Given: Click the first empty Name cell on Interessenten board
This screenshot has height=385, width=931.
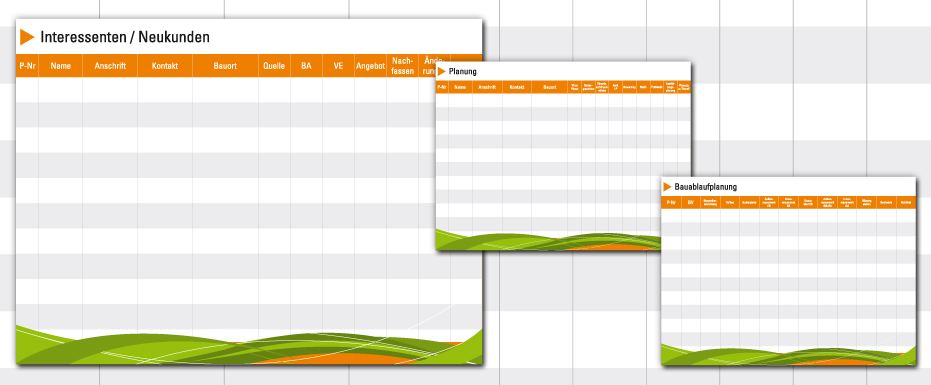Looking at the screenshot, I should coord(61,90).
